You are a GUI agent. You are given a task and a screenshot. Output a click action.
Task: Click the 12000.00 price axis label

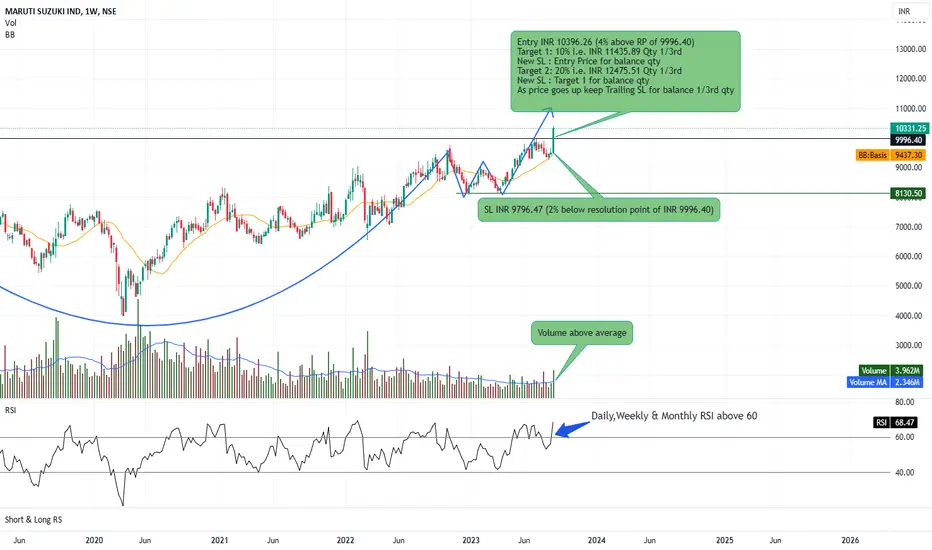pos(911,78)
